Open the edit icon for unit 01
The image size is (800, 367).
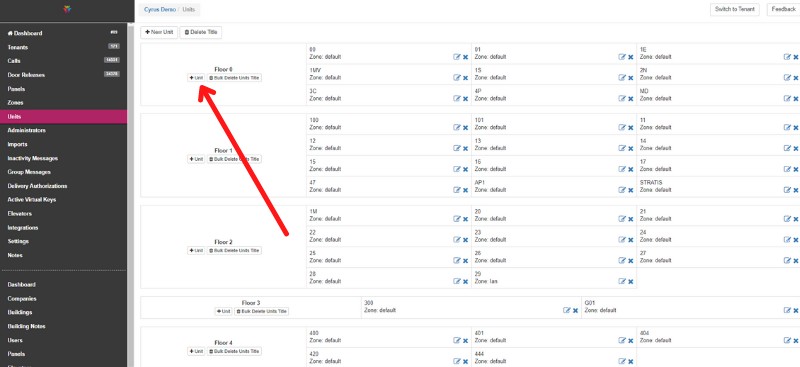coord(622,57)
